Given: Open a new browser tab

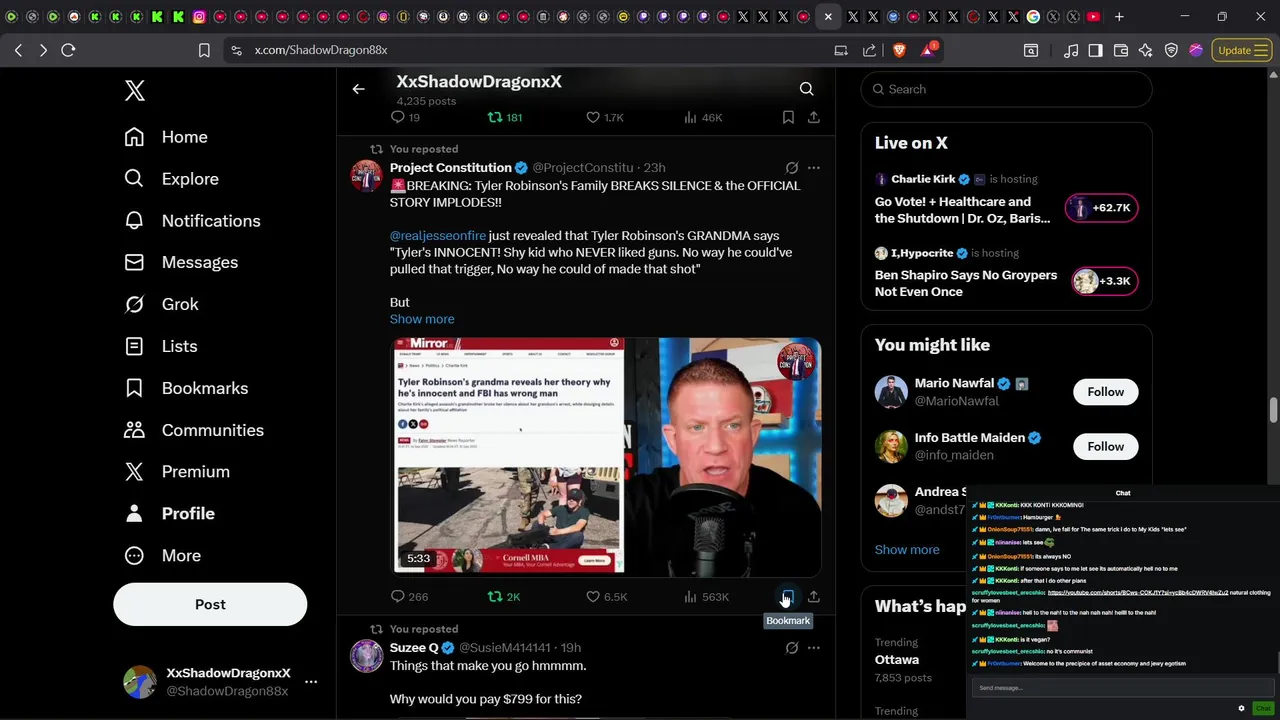Looking at the screenshot, I should tap(1119, 17).
